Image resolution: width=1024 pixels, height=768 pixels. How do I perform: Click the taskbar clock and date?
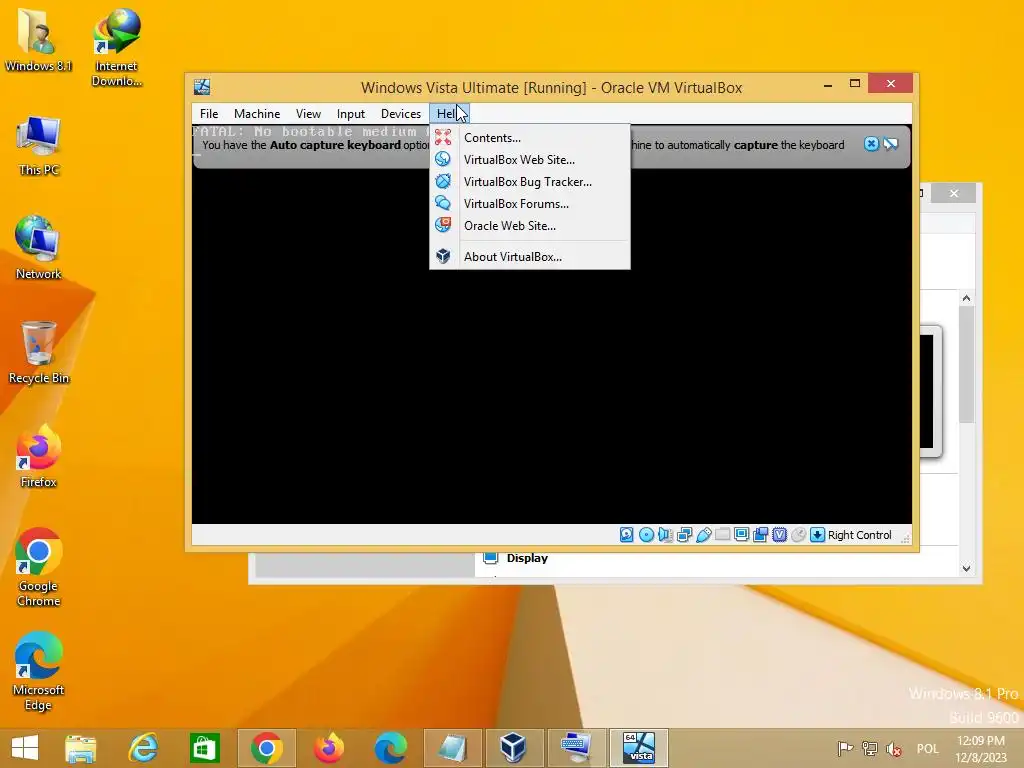click(981, 749)
